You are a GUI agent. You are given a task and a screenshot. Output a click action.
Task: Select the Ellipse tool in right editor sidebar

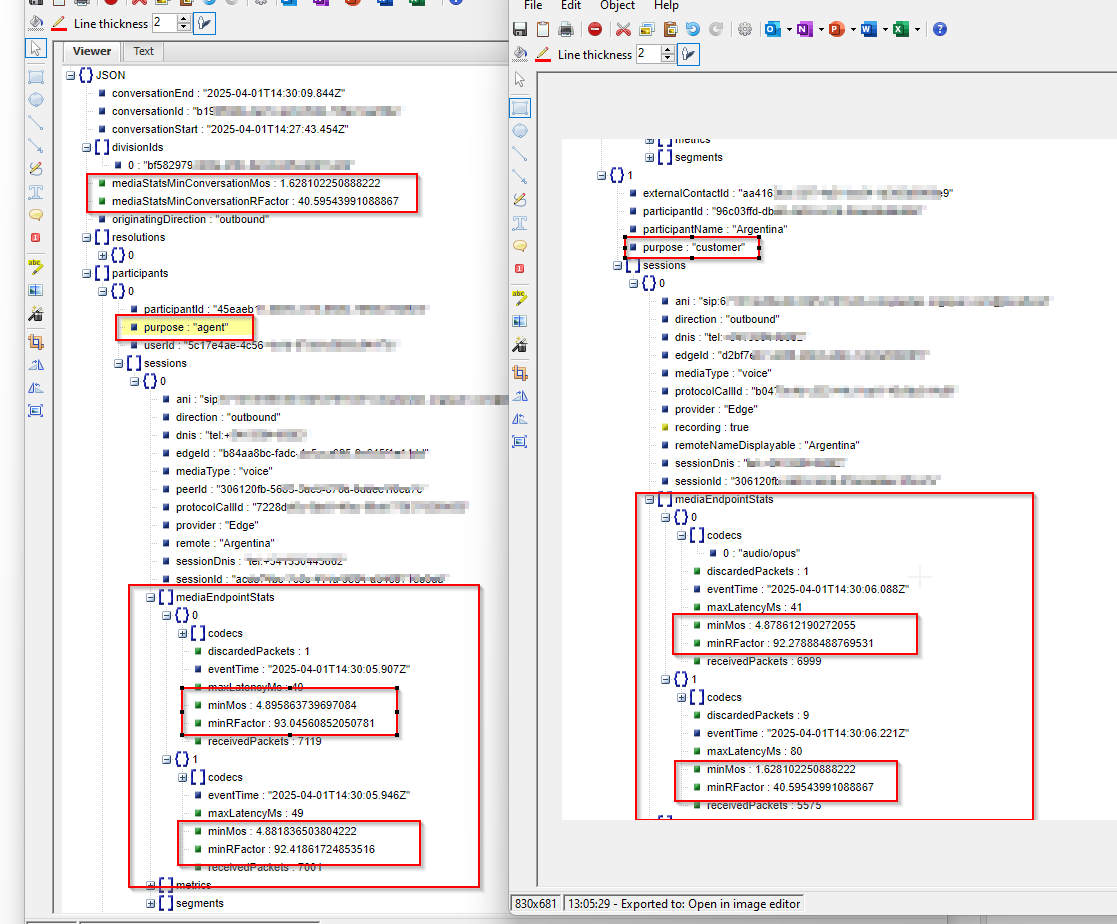click(520, 131)
